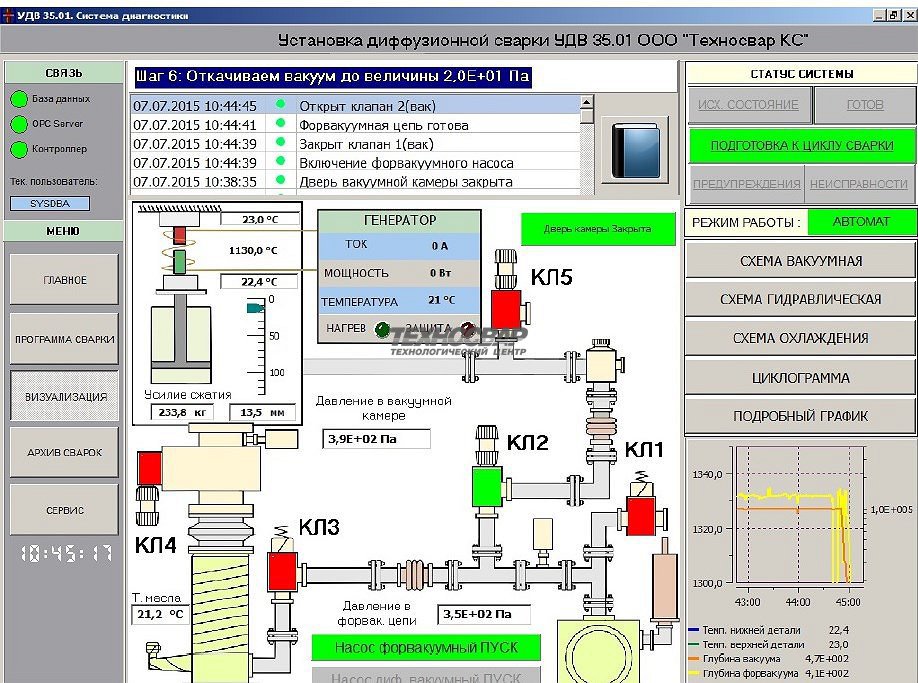Click ГОТОВ status button
Viewport: 918px width, 683px height.
(x=865, y=105)
